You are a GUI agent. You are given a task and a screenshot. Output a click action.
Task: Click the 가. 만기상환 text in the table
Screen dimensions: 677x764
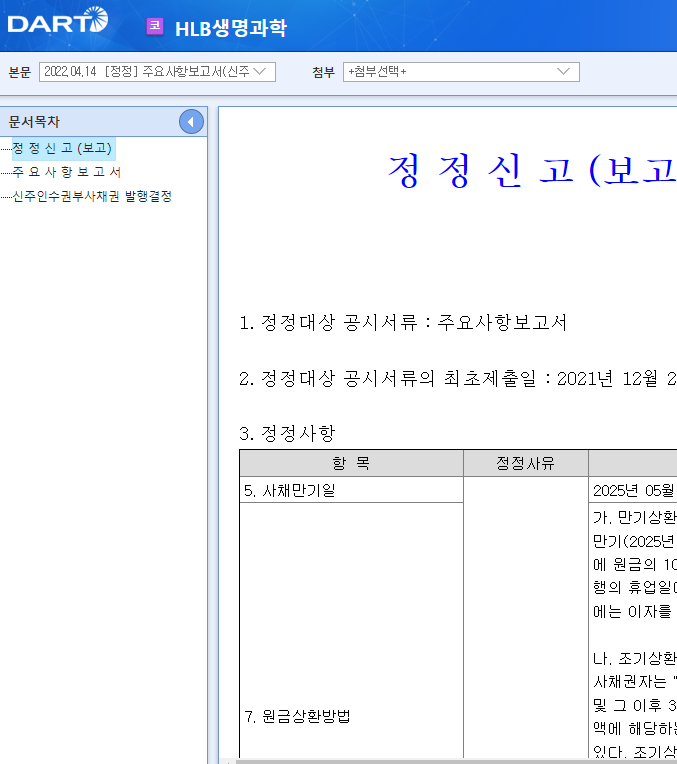point(635,517)
